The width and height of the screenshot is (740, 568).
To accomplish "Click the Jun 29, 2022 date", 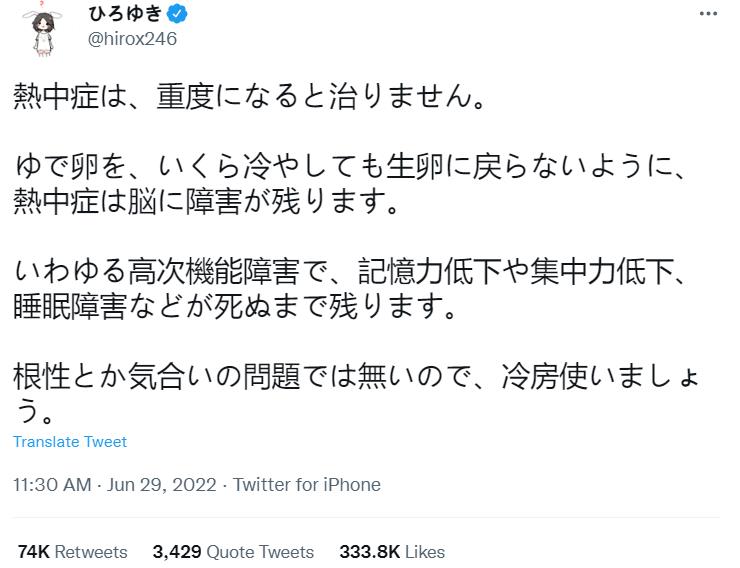I will click(163, 485).
